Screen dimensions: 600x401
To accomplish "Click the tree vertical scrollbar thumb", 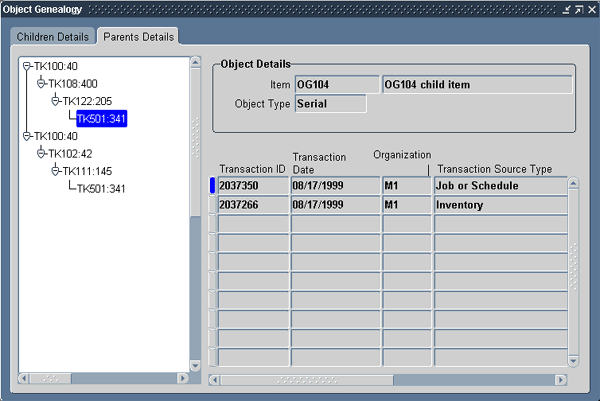I will [195, 142].
